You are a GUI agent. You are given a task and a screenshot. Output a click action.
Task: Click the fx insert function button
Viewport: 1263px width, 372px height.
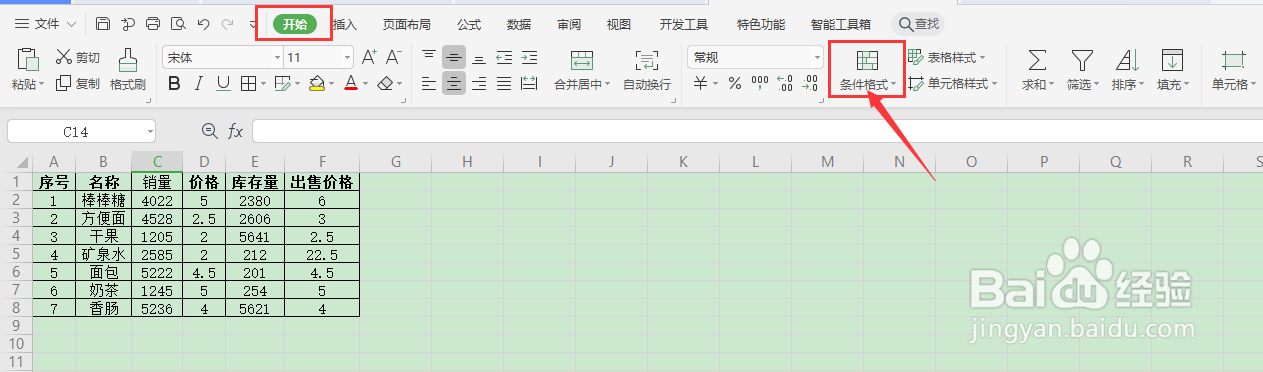pyautogui.click(x=235, y=131)
